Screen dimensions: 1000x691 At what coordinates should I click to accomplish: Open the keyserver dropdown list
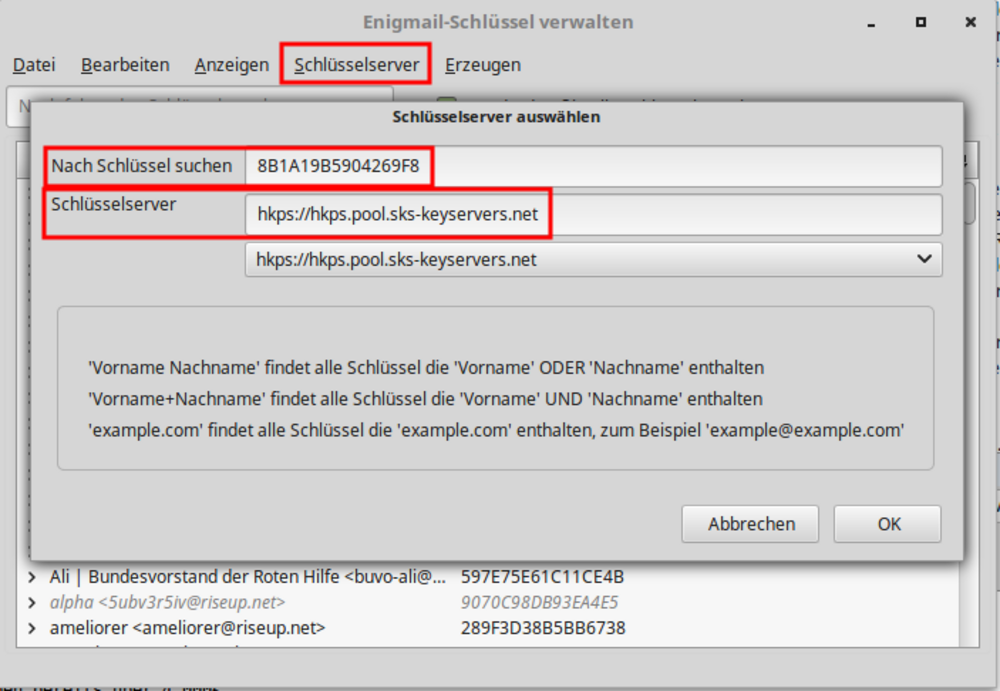[593, 260]
